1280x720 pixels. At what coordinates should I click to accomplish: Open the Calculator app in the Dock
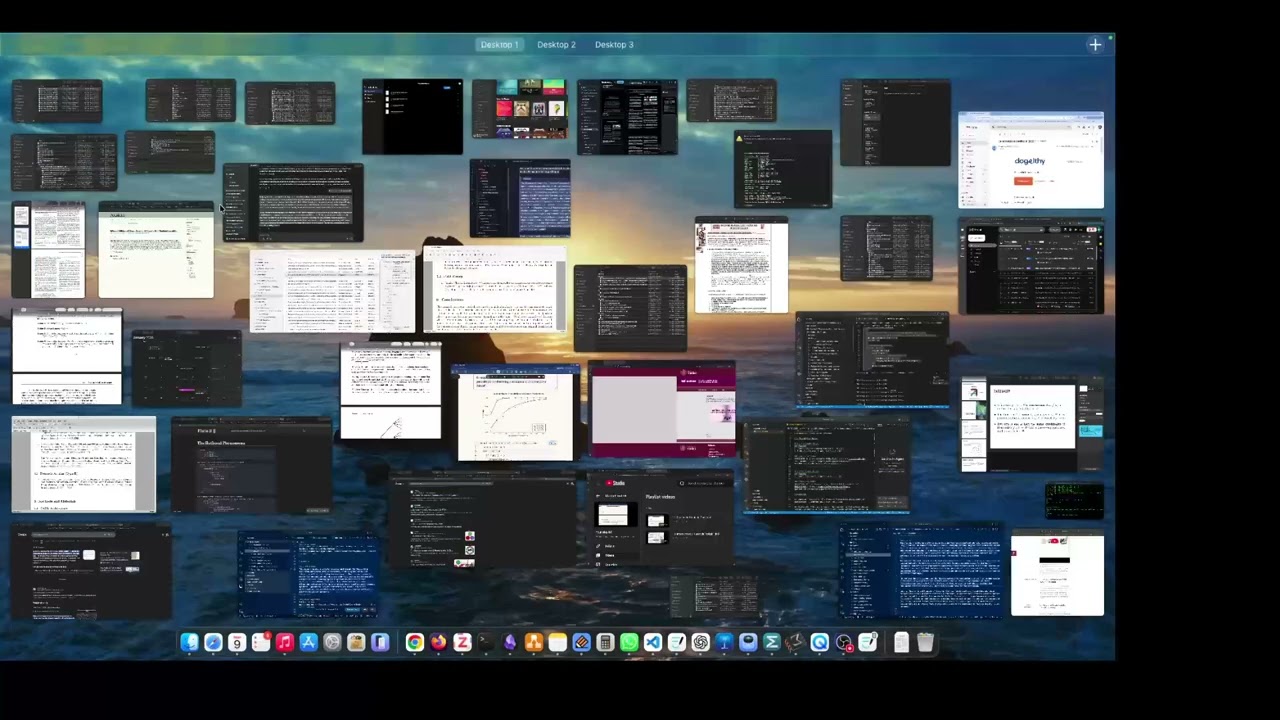coord(605,643)
